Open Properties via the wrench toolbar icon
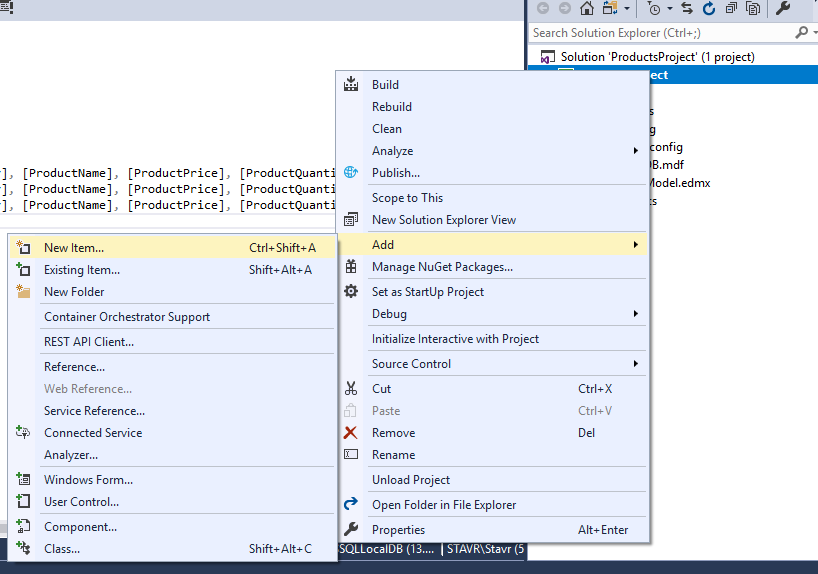The width and height of the screenshot is (818, 574). pos(783,8)
